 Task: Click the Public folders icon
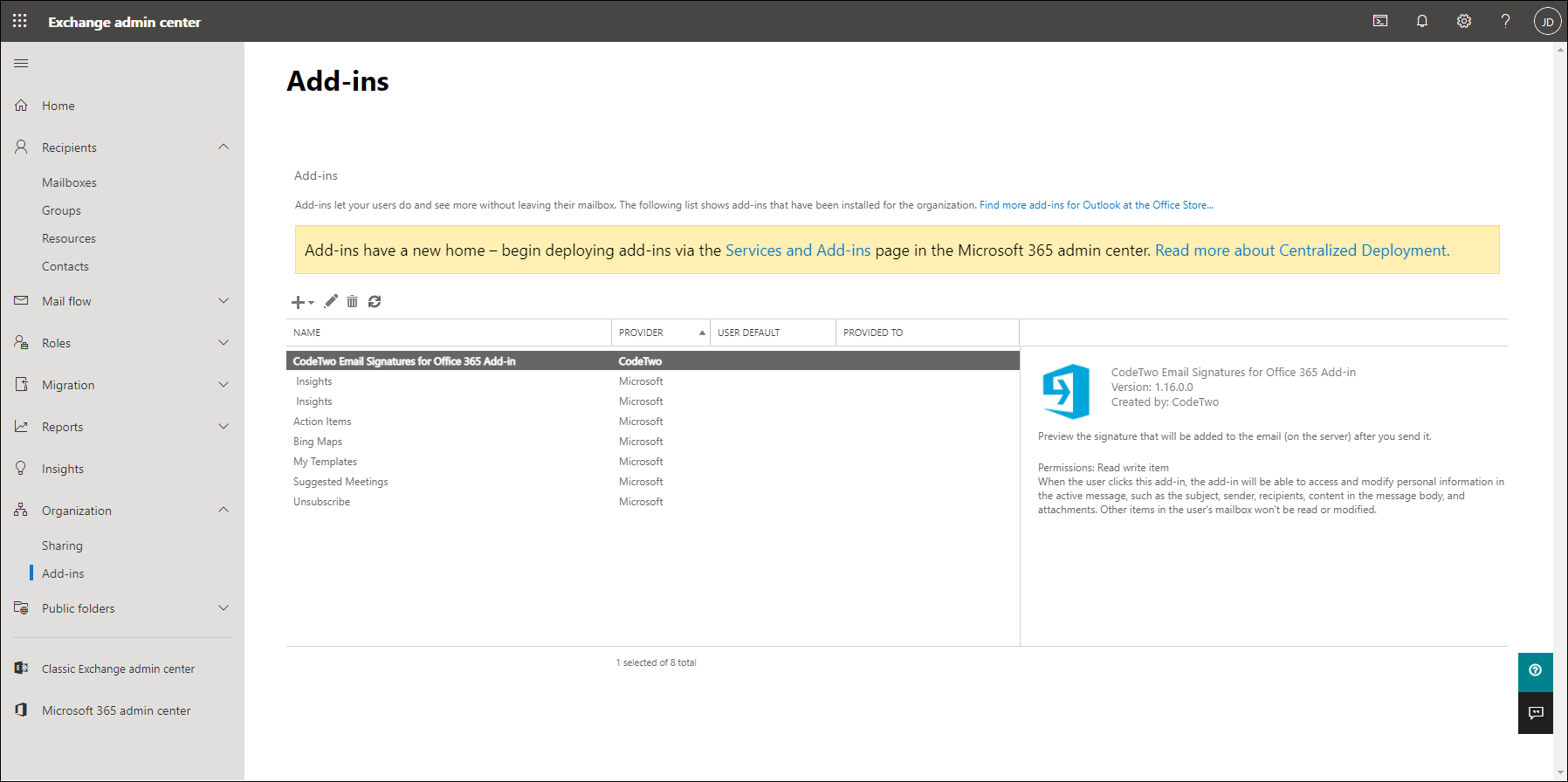(x=21, y=607)
